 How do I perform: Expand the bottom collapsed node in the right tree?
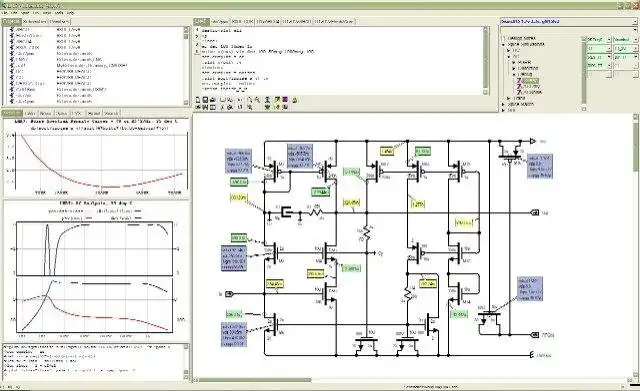pyautogui.click(x=503, y=110)
